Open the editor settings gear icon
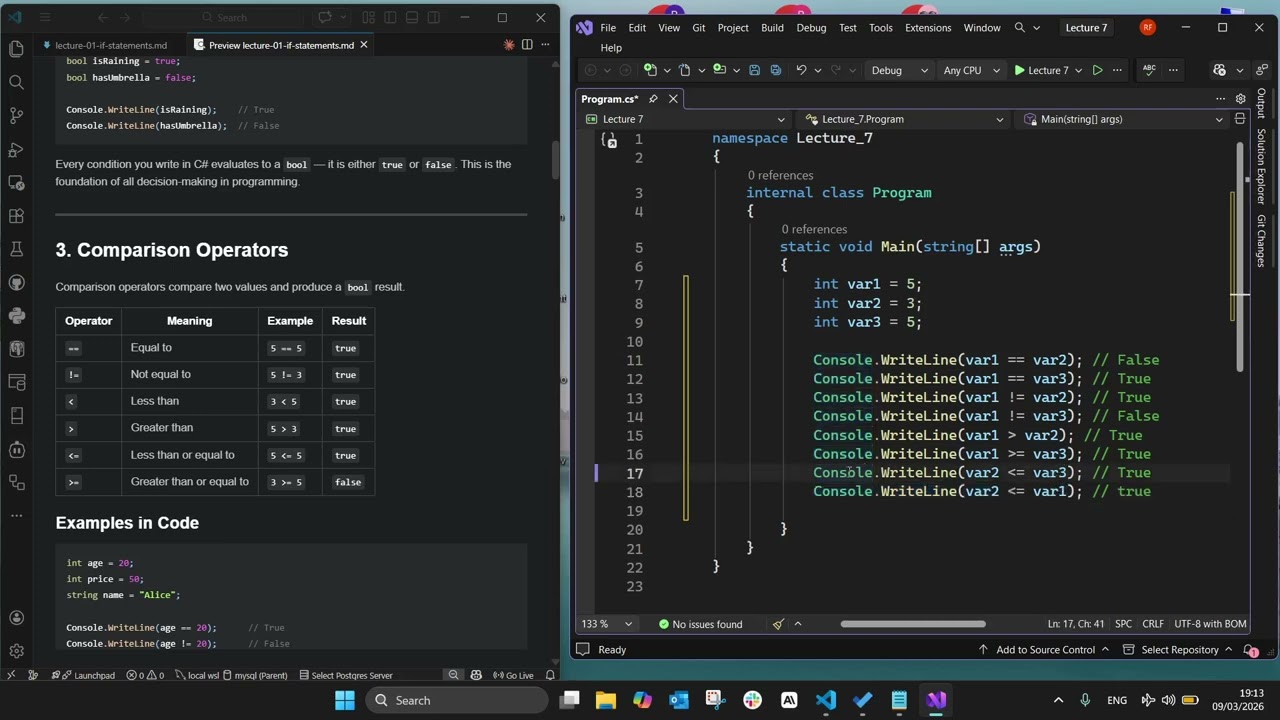The image size is (1280, 720). 1240,99
